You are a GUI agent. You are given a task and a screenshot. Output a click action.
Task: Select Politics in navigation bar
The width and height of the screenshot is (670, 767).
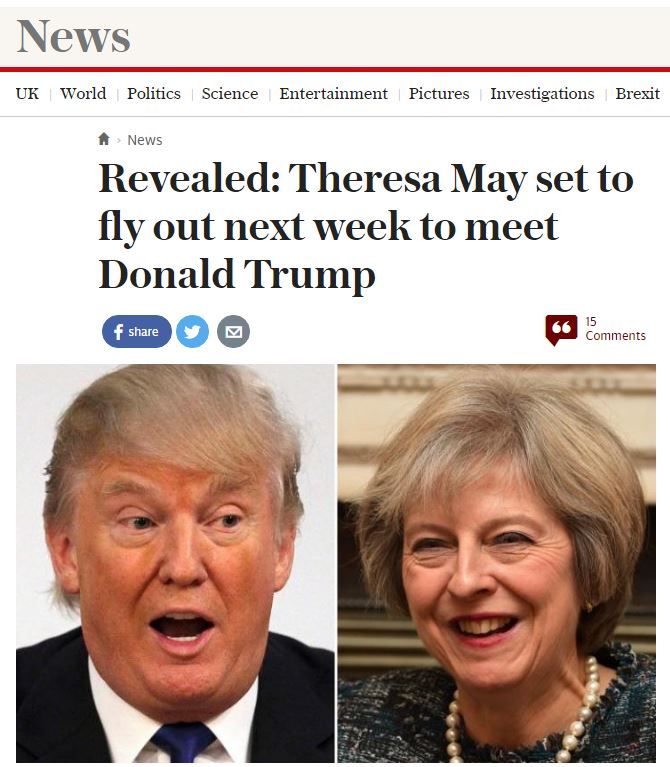[154, 93]
